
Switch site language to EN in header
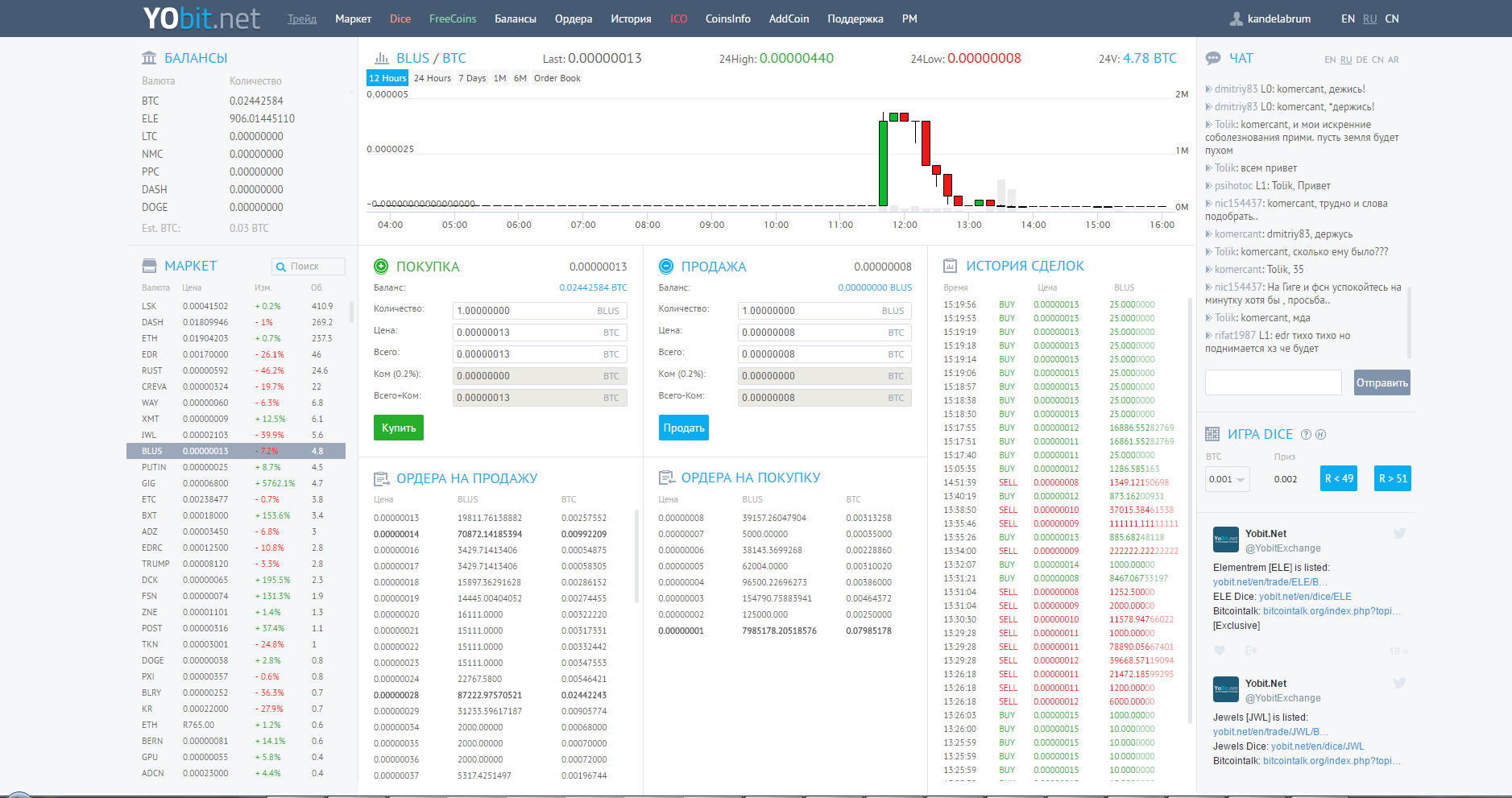pos(1348,19)
